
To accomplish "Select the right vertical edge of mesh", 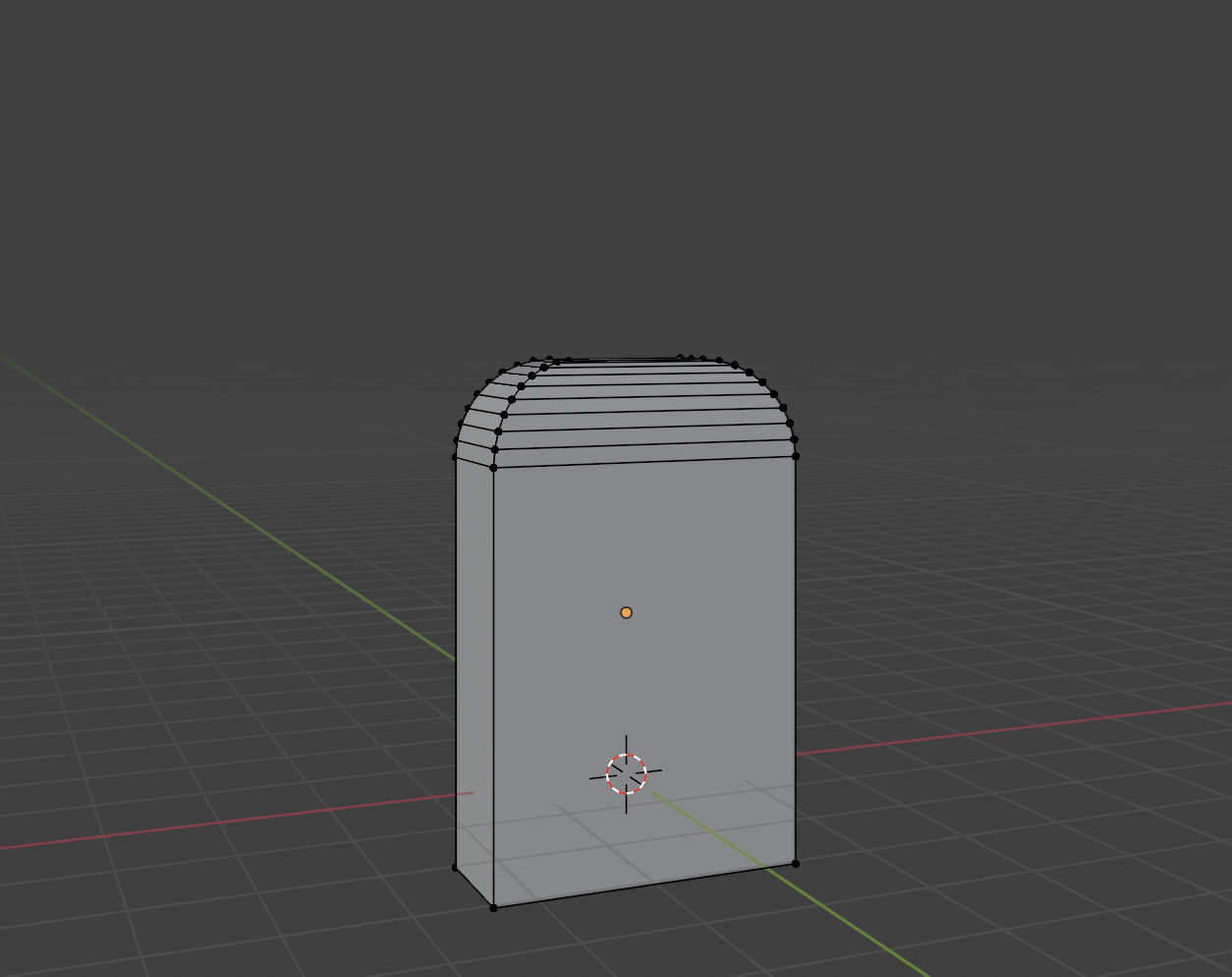I will tap(795, 659).
